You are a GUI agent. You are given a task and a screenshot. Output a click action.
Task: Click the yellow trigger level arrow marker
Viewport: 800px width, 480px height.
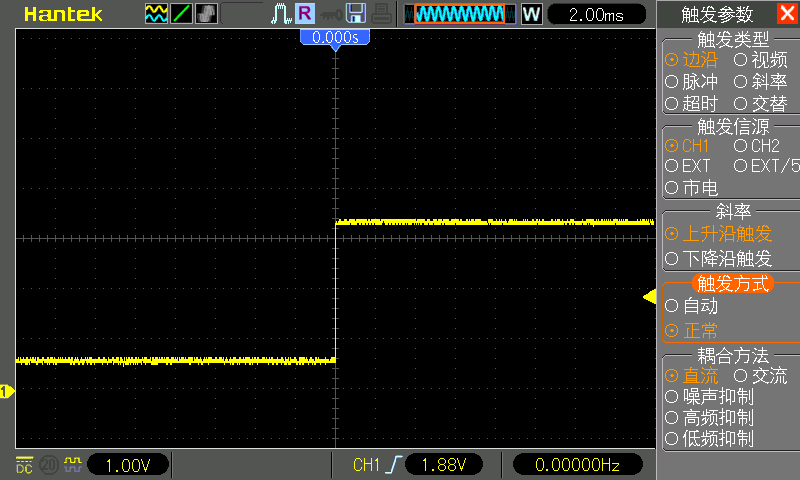click(648, 297)
